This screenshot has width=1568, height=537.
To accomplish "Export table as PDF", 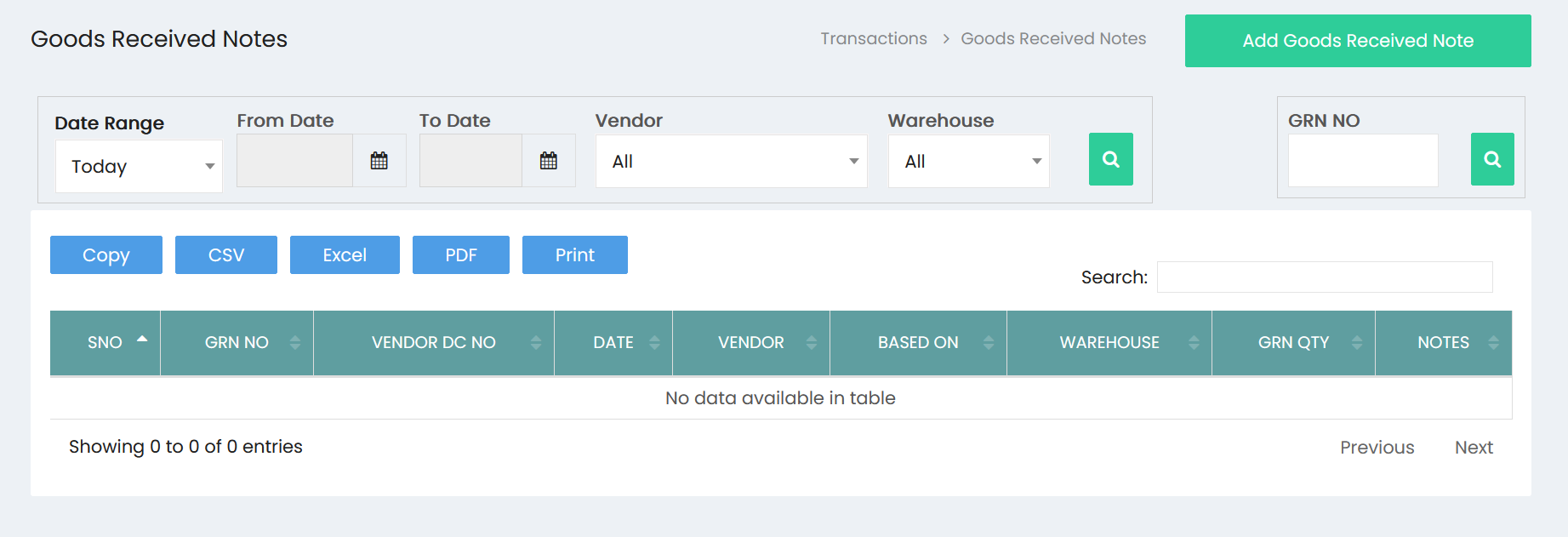I will pyautogui.click(x=461, y=255).
